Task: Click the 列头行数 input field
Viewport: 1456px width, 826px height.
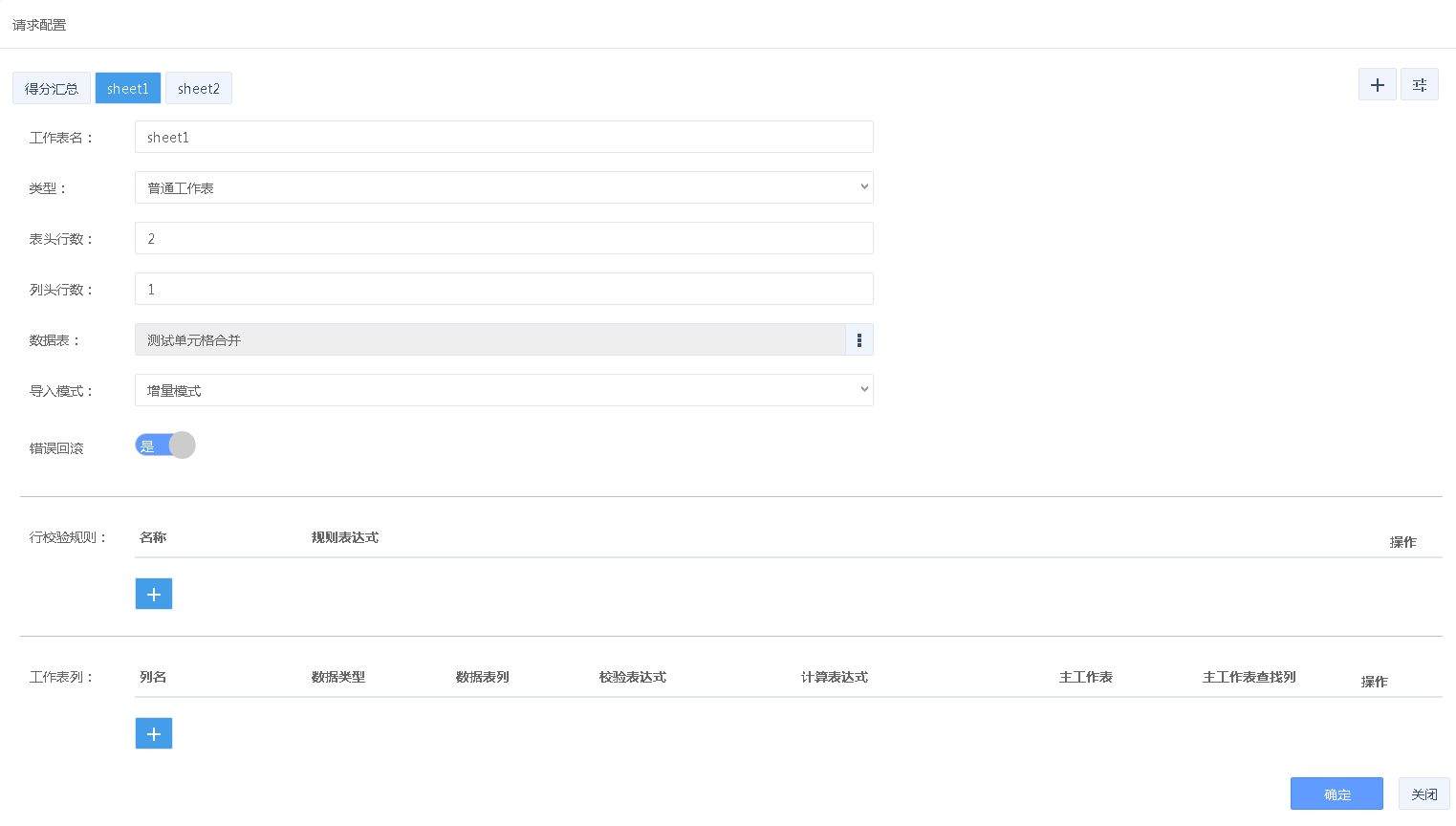Action: (503, 289)
